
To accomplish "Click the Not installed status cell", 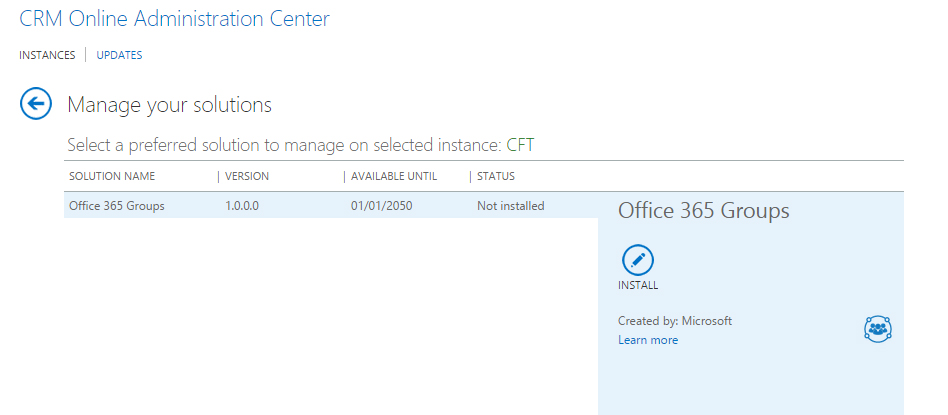I will [510, 206].
